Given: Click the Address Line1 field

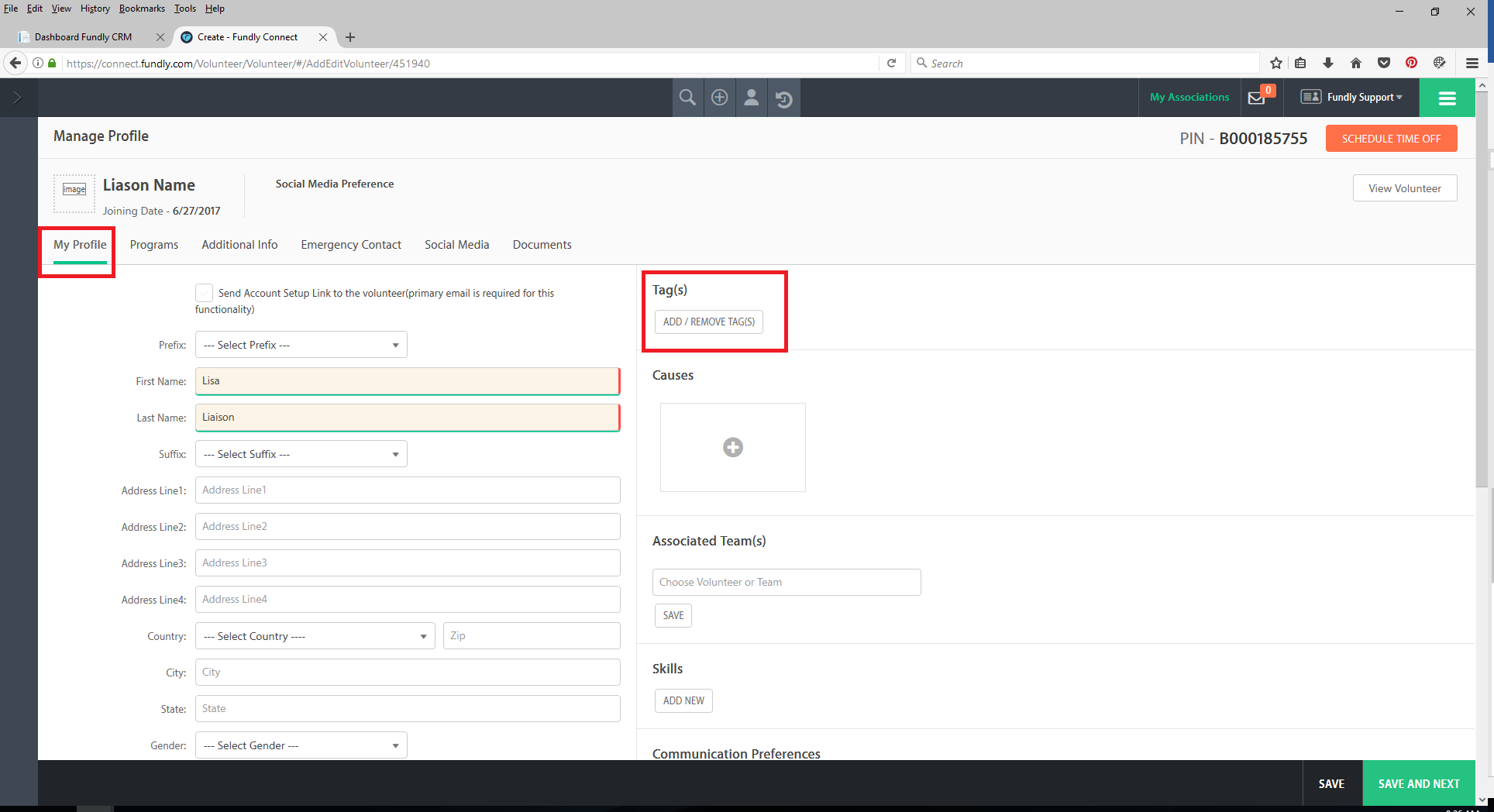Looking at the screenshot, I should point(408,490).
